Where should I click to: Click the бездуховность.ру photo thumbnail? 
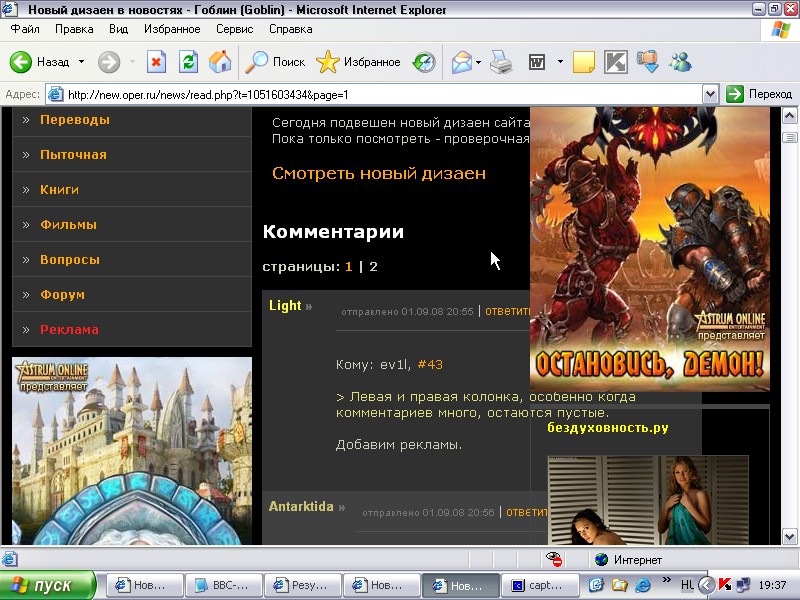pos(648,500)
